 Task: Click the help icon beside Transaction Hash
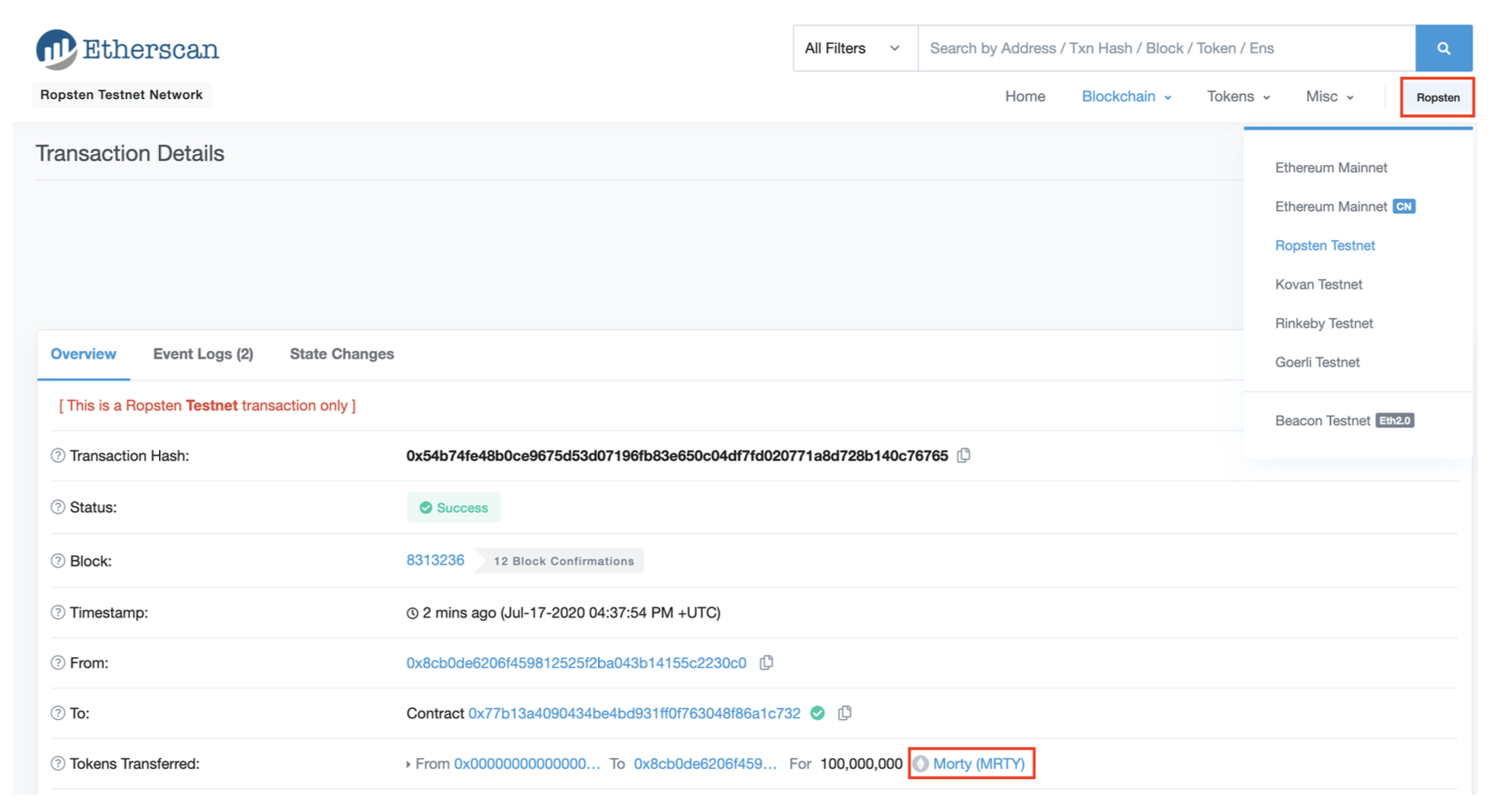(x=58, y=456)
